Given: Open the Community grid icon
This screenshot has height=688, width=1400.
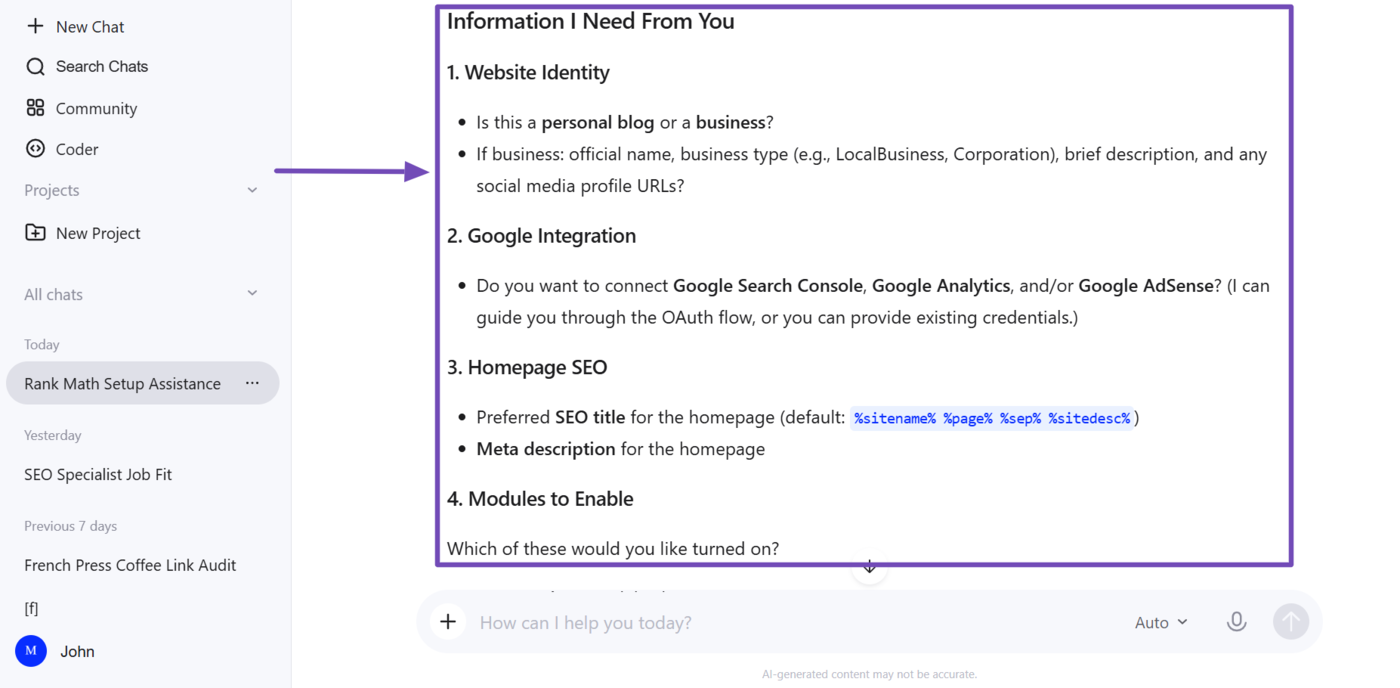Looking at the screenshot, I should (35, 107).
